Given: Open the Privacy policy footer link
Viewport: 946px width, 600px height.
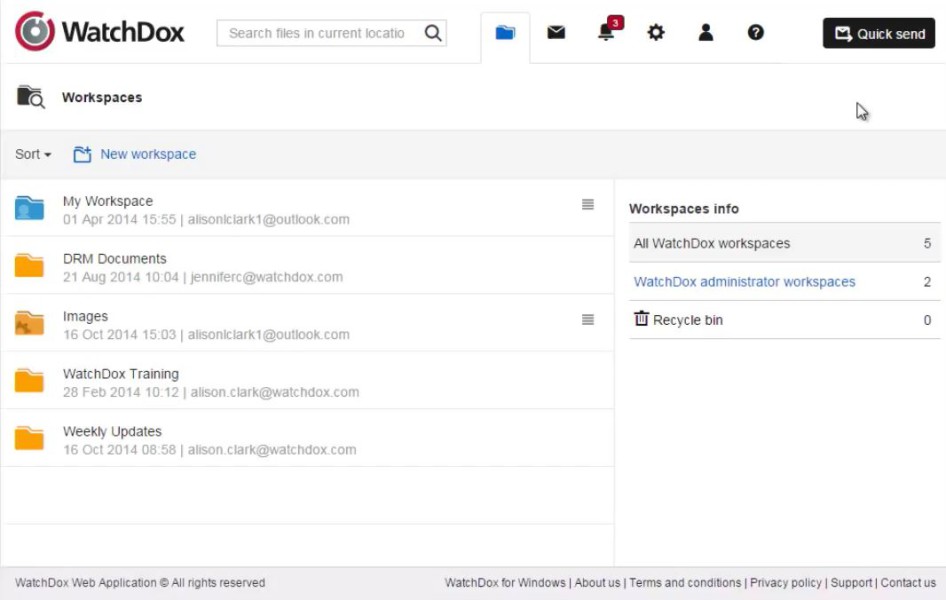Looking at the screenshot, I should tap(786, 583).
